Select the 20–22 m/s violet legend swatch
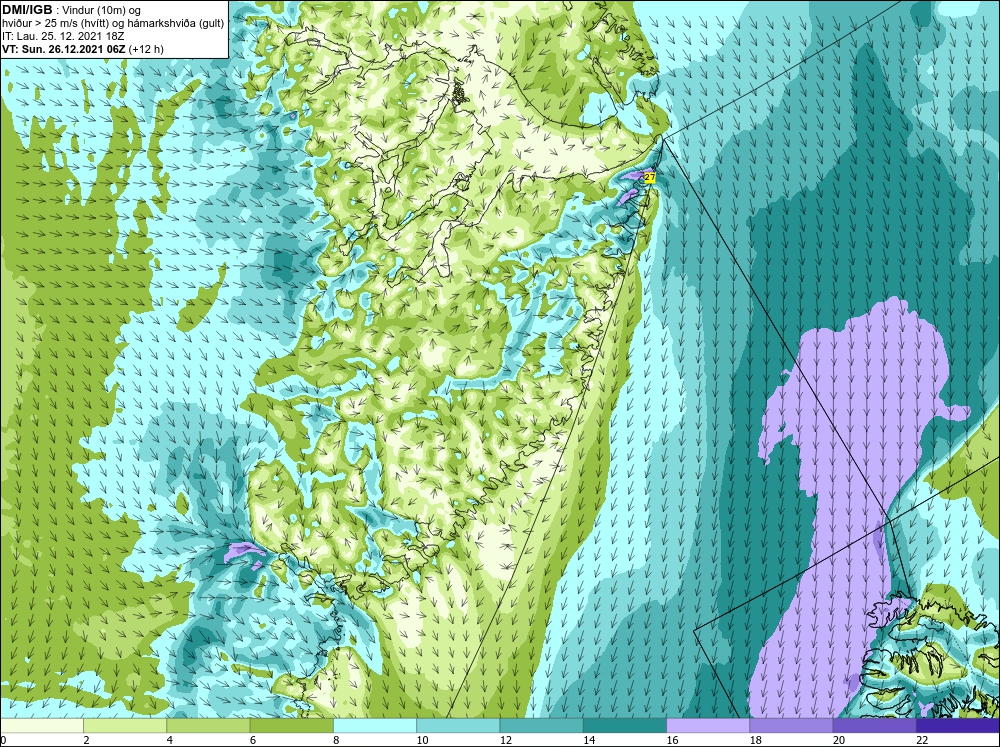 tap(875, 726)
